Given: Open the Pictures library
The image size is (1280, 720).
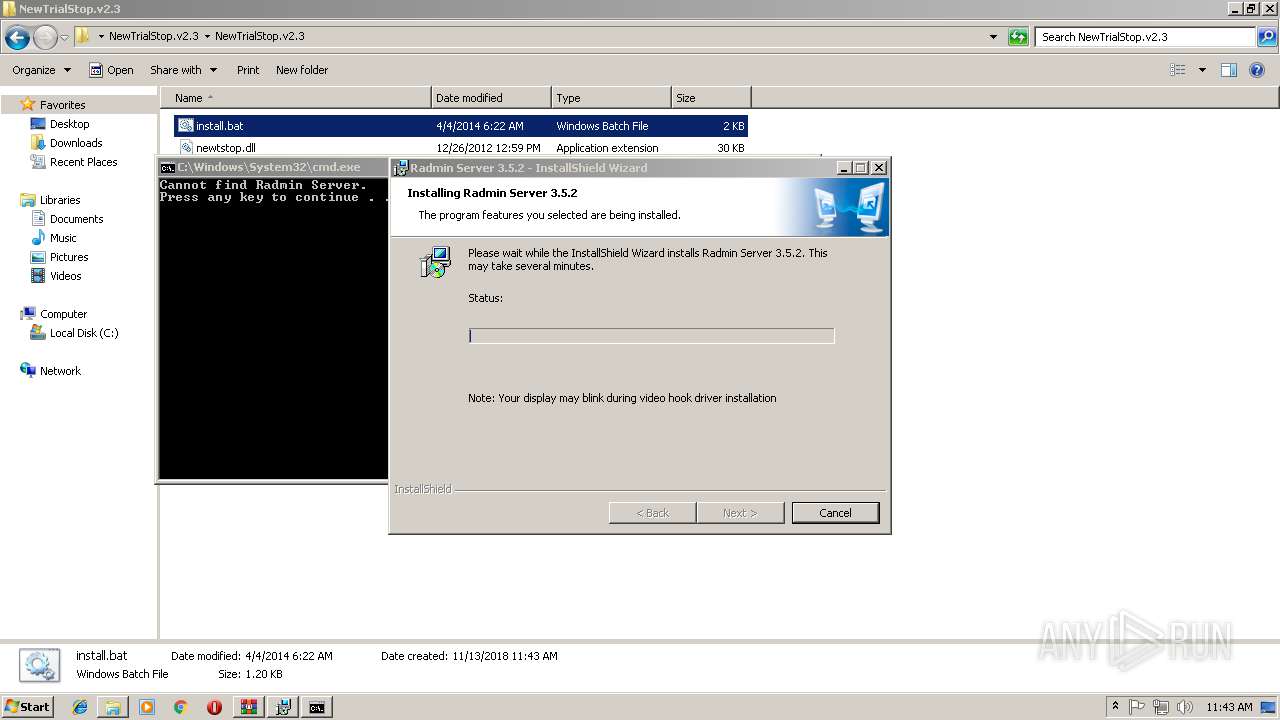Looking at the screenshot, I should (69, 257).
